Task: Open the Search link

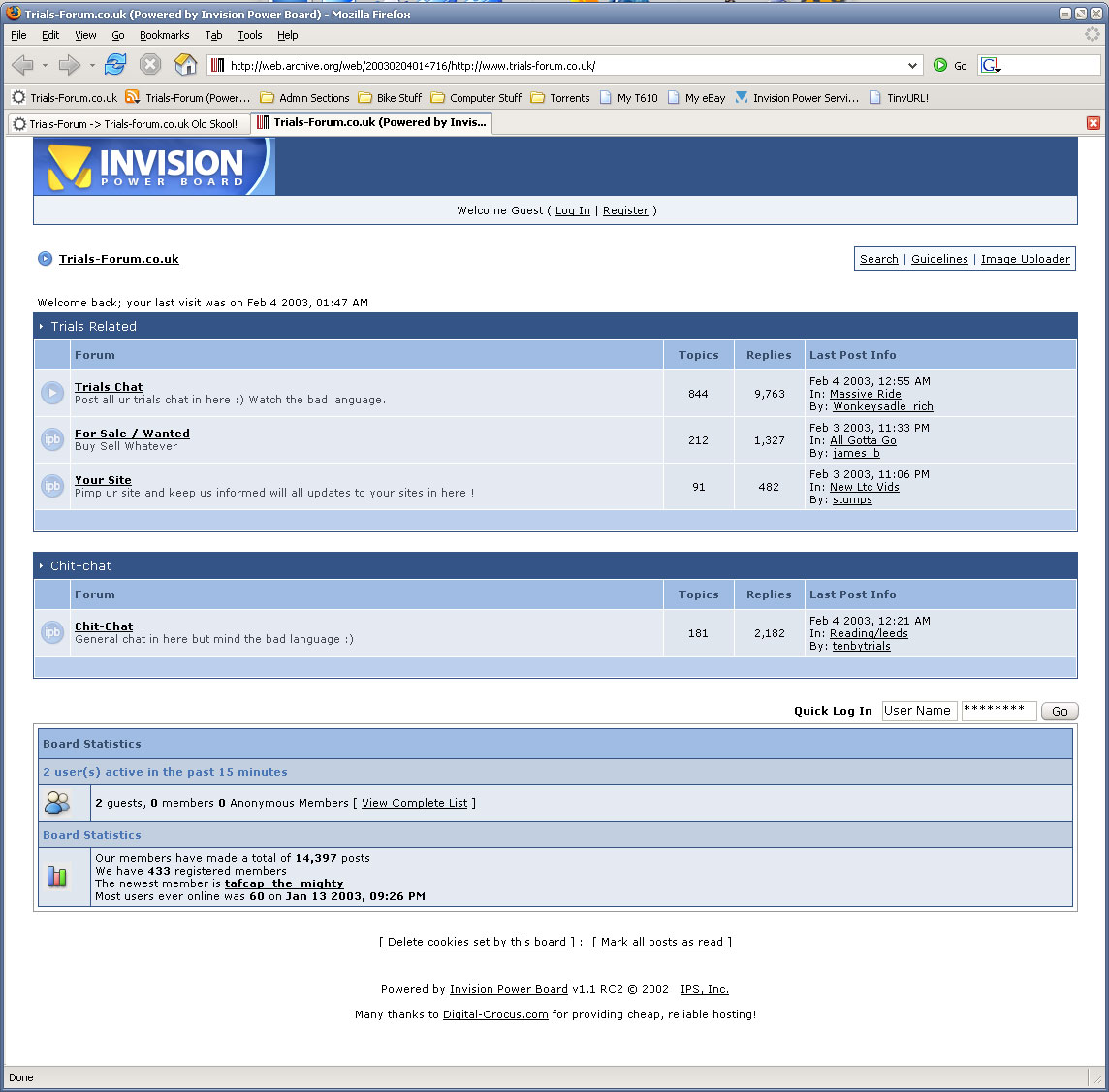Action: click(x=879, y=259)
